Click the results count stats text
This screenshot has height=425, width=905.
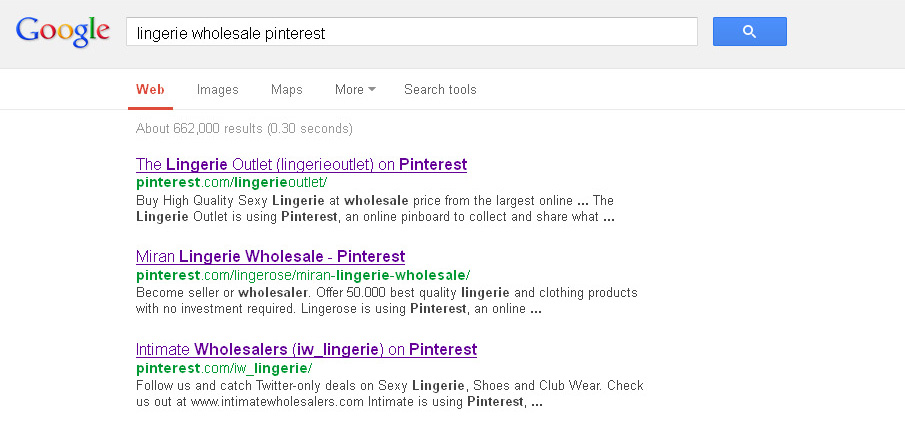coord(244,128)
